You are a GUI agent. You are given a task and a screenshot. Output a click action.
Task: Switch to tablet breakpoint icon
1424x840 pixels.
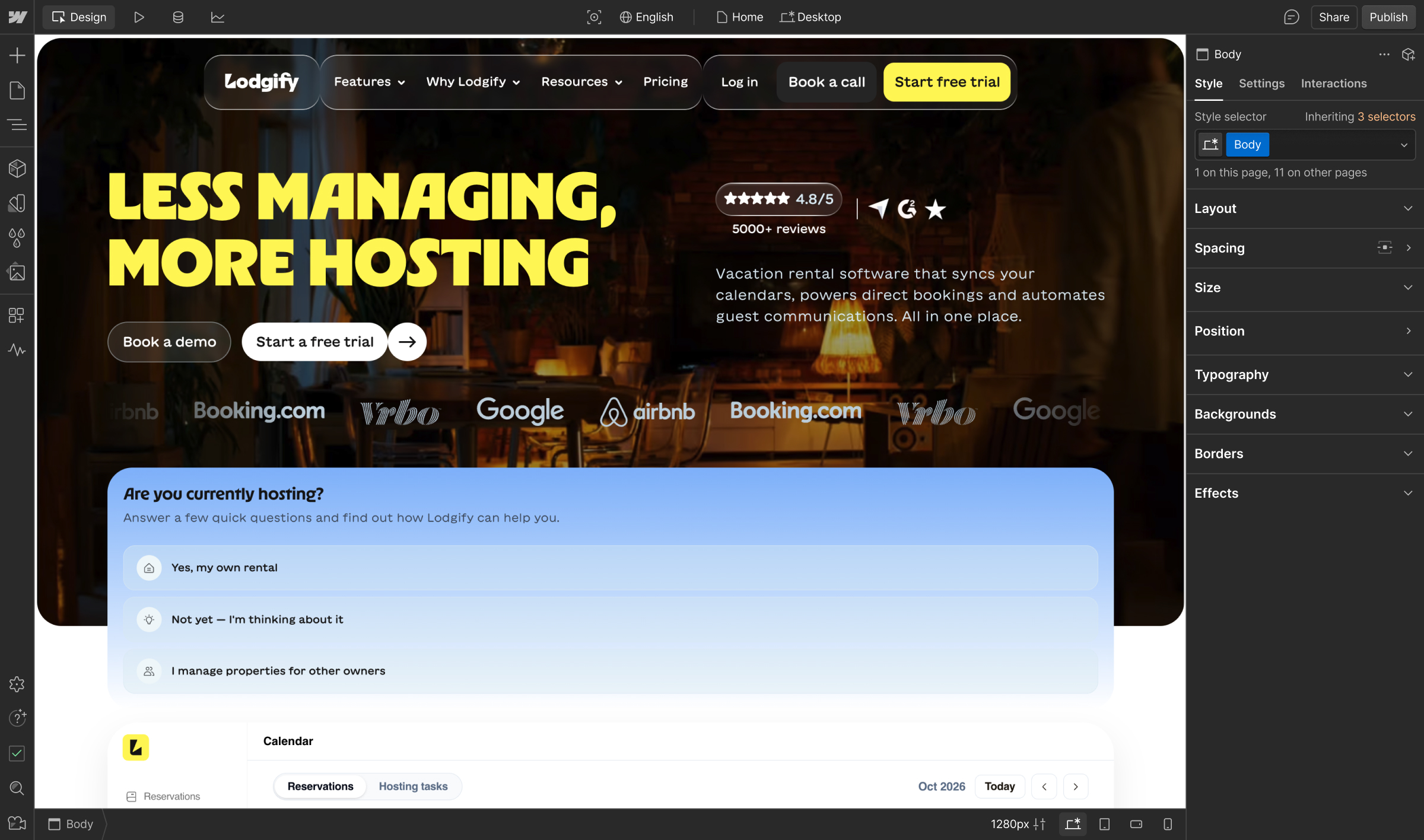[x=1105, y=824]
